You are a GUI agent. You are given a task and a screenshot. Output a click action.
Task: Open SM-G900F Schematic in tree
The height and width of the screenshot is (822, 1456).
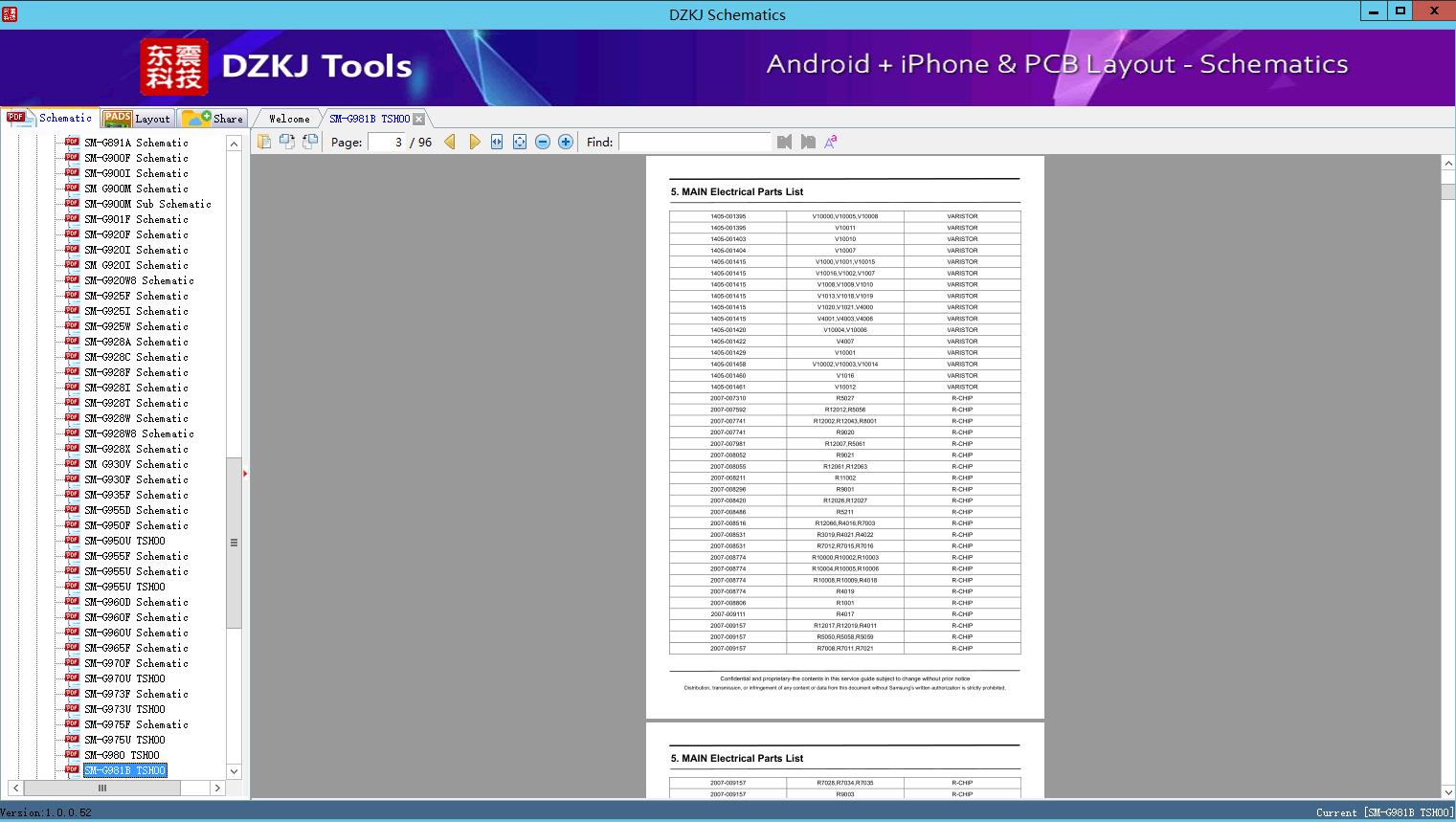pyautogui.click(x=136, y=158)
